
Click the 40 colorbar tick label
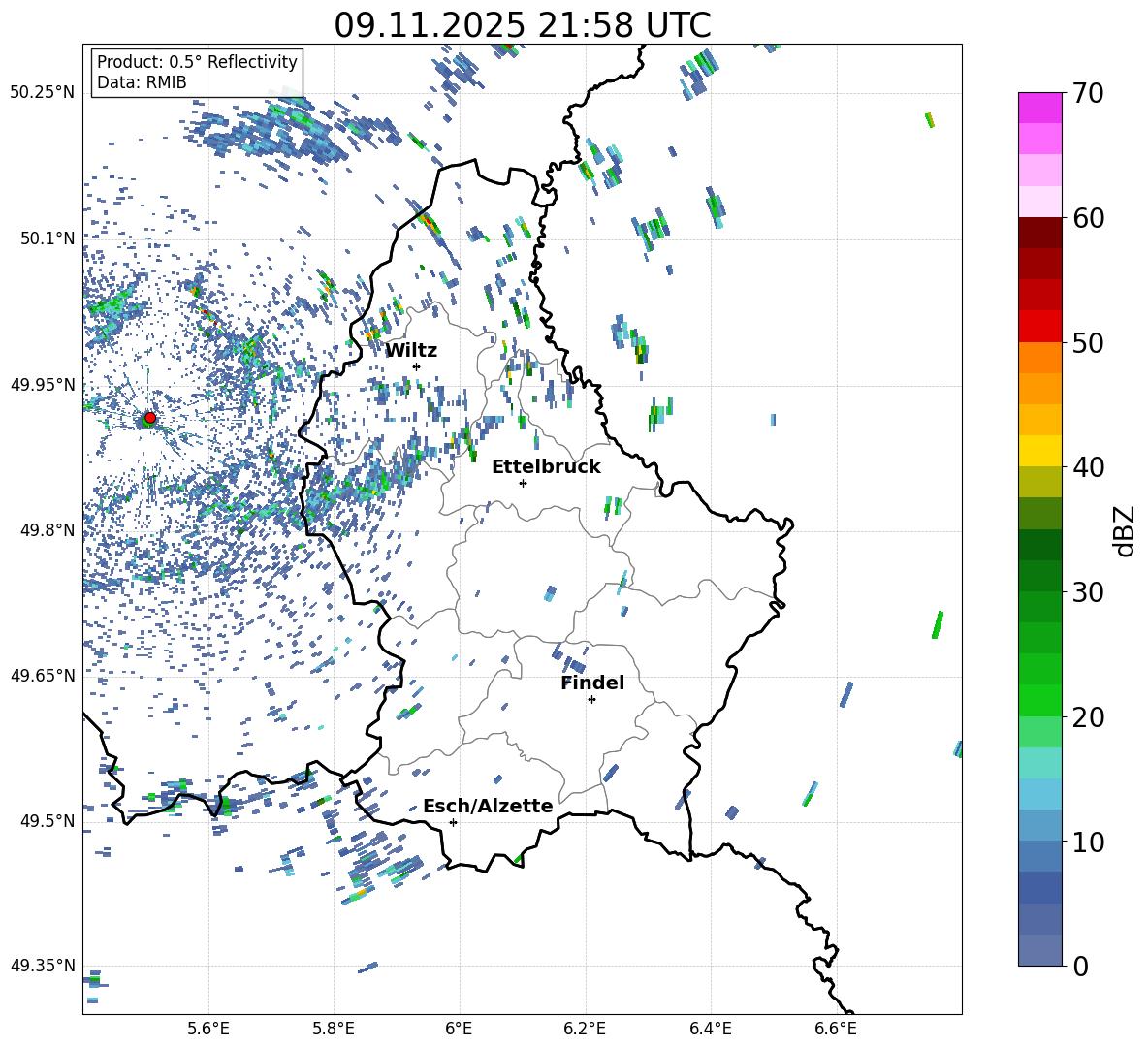pos(1088,467)
